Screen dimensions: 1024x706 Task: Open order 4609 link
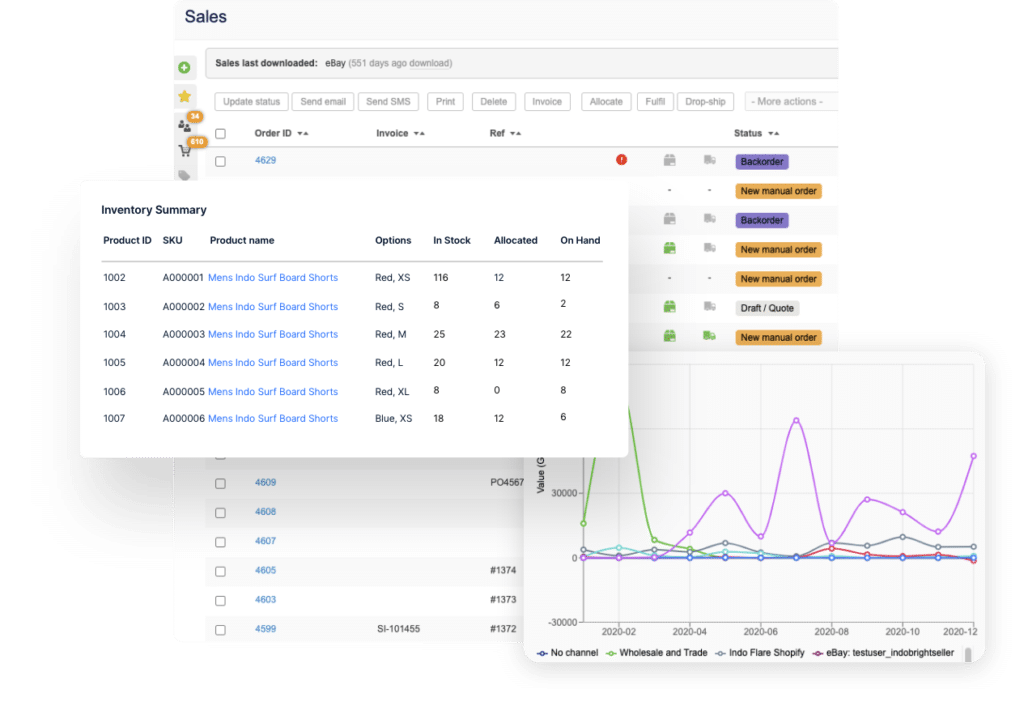point(265,482)
